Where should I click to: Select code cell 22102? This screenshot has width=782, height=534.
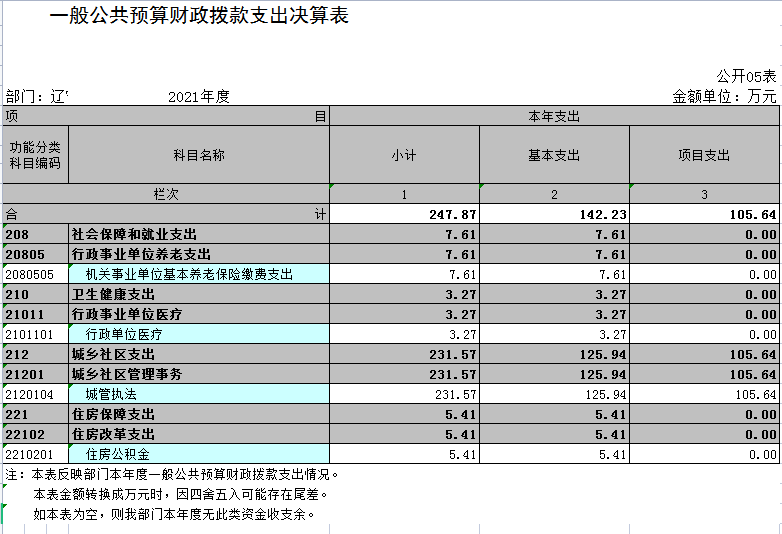(x=35, y=434)
